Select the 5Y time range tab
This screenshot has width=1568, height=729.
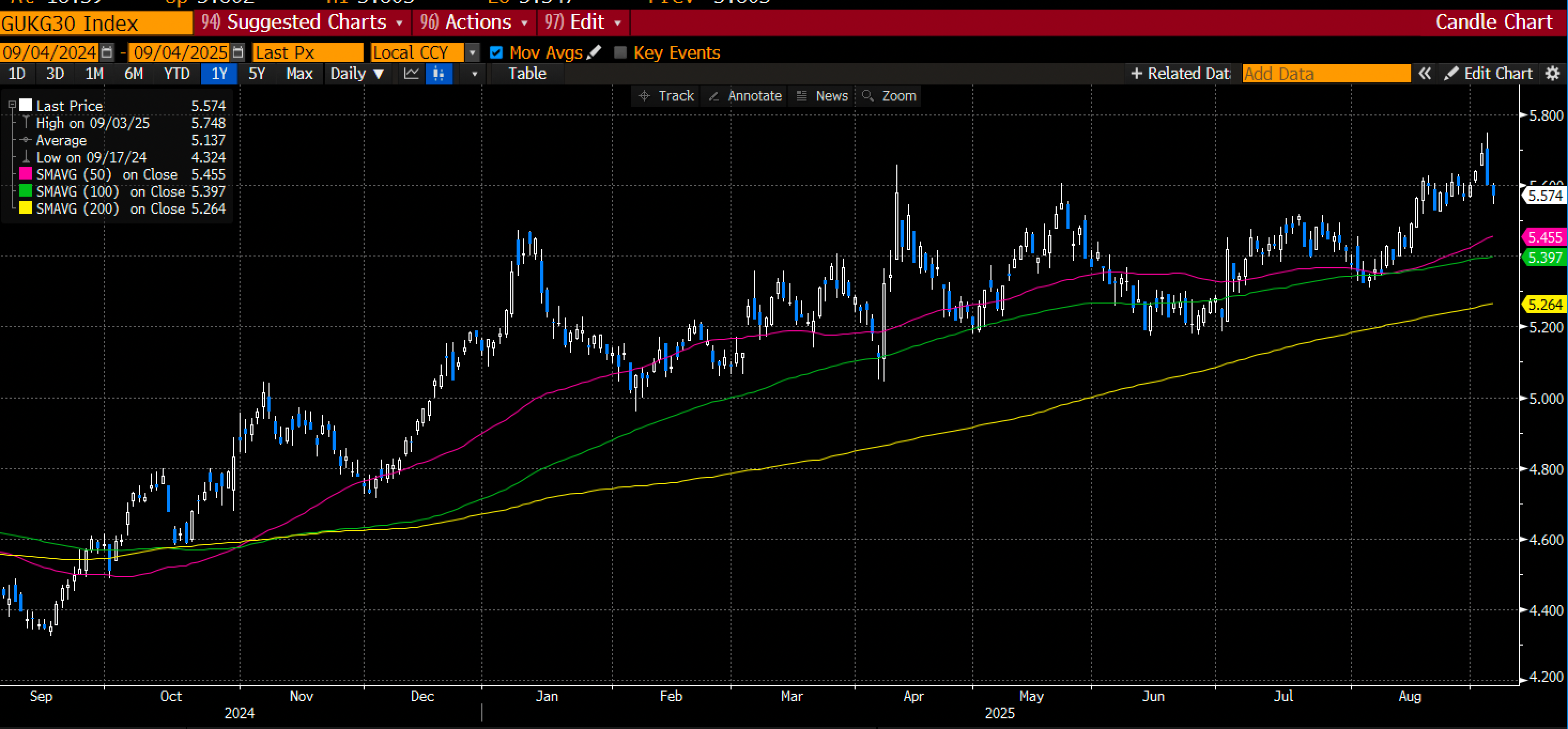click(x=257, y=74)
